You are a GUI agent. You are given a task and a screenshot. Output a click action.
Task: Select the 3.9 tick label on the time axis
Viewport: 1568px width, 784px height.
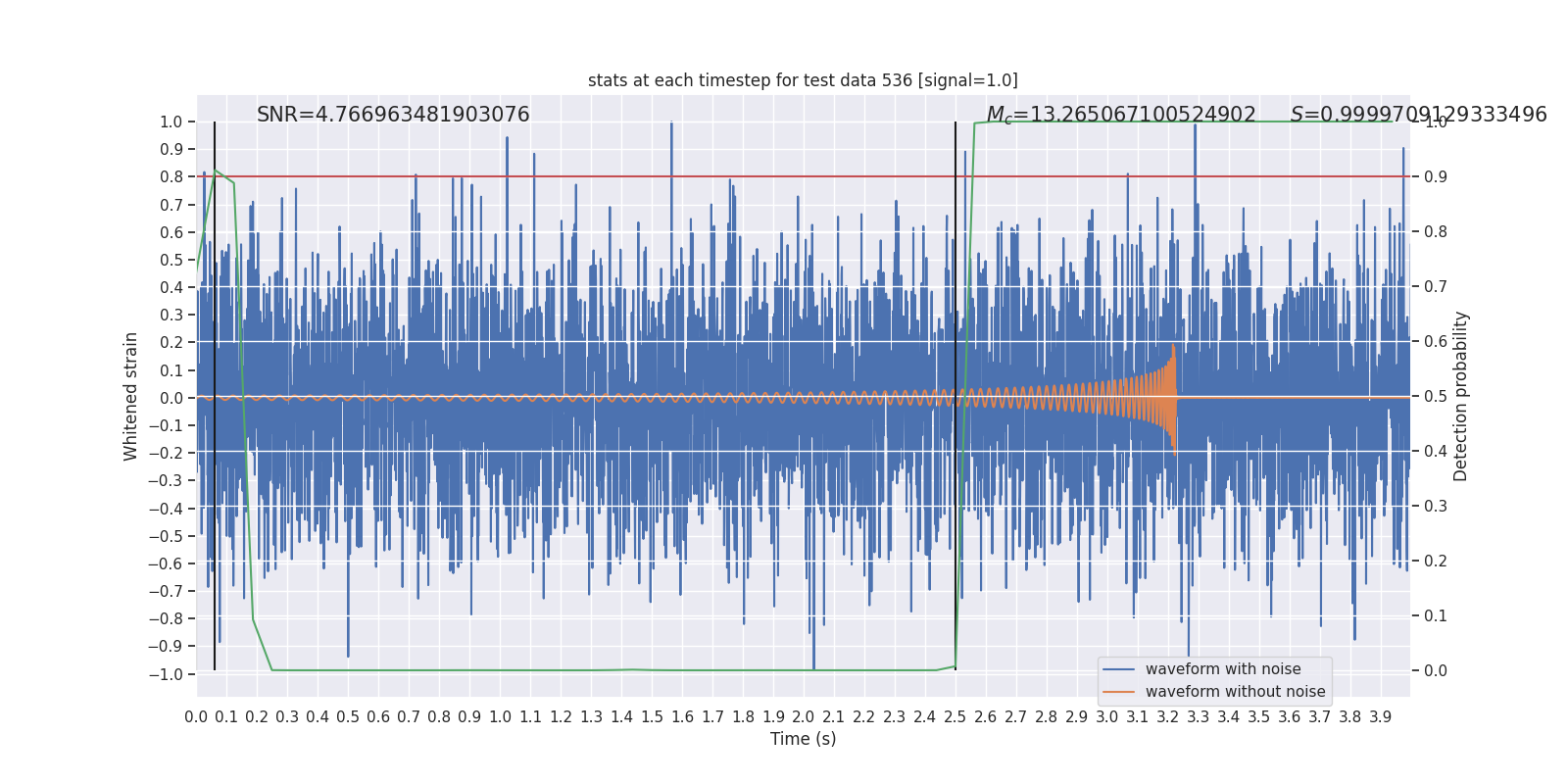coord(1381,717)
